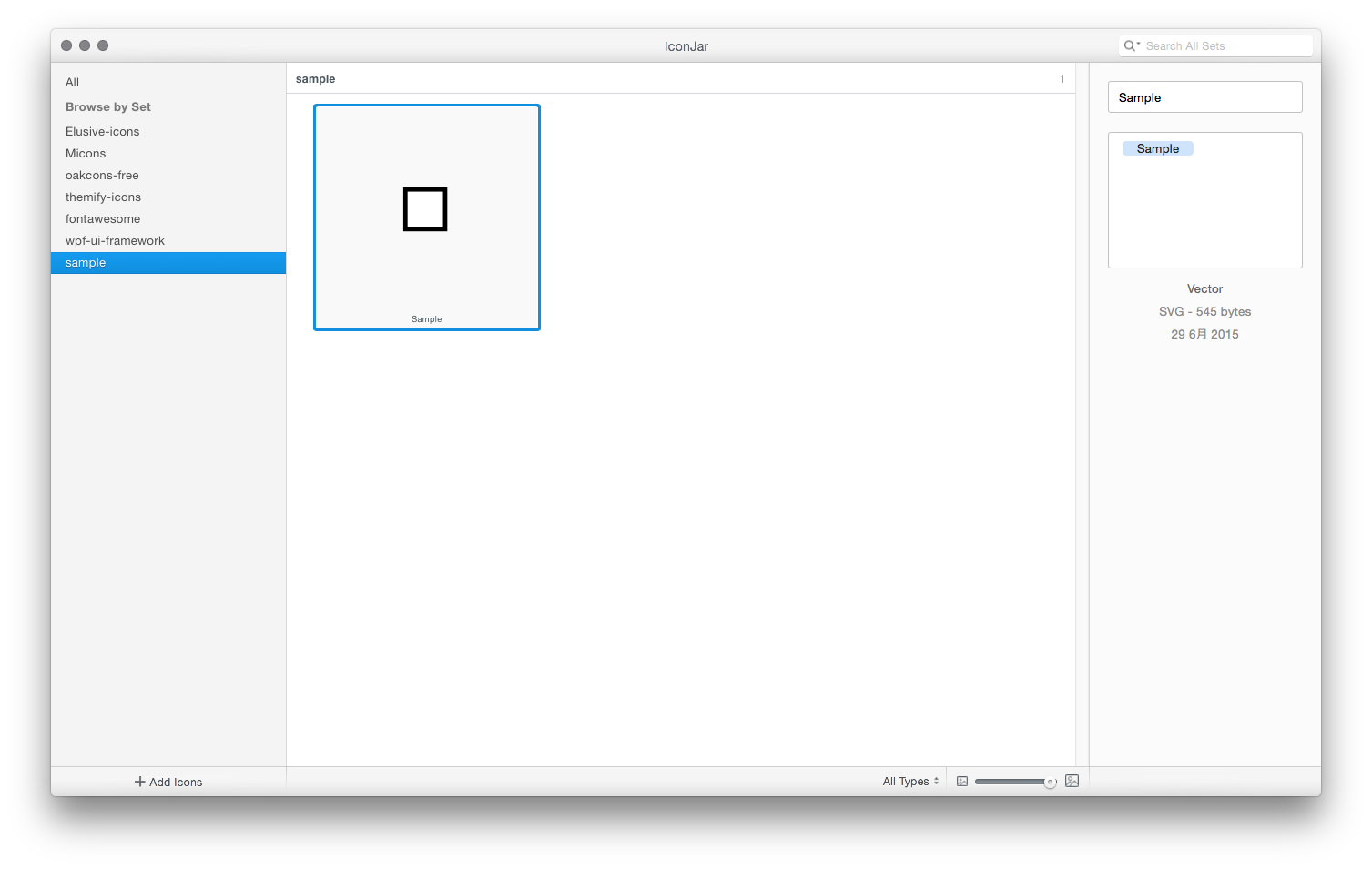Select the themify-icons set

[103, 197]
